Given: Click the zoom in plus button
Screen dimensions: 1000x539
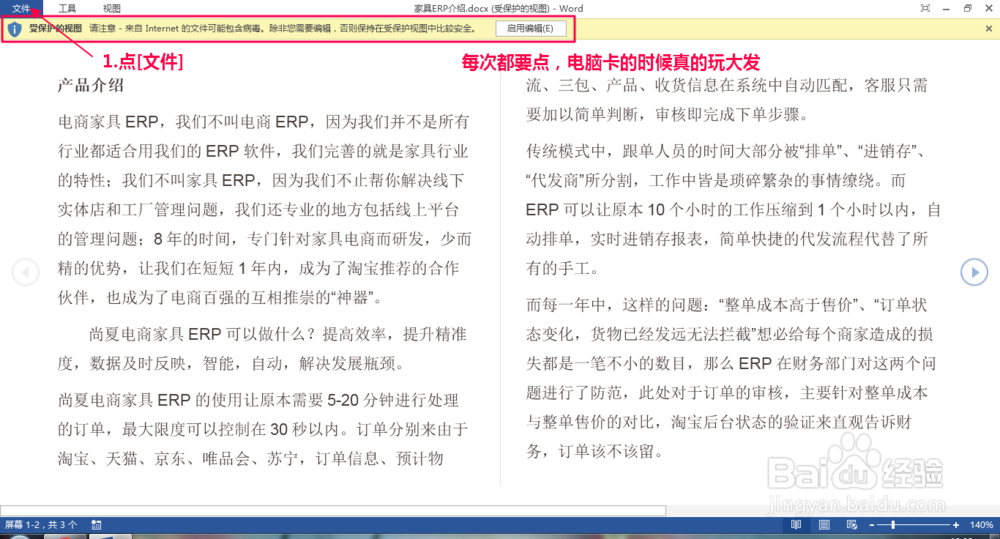Looking at the screenshot, I should 955,525.
